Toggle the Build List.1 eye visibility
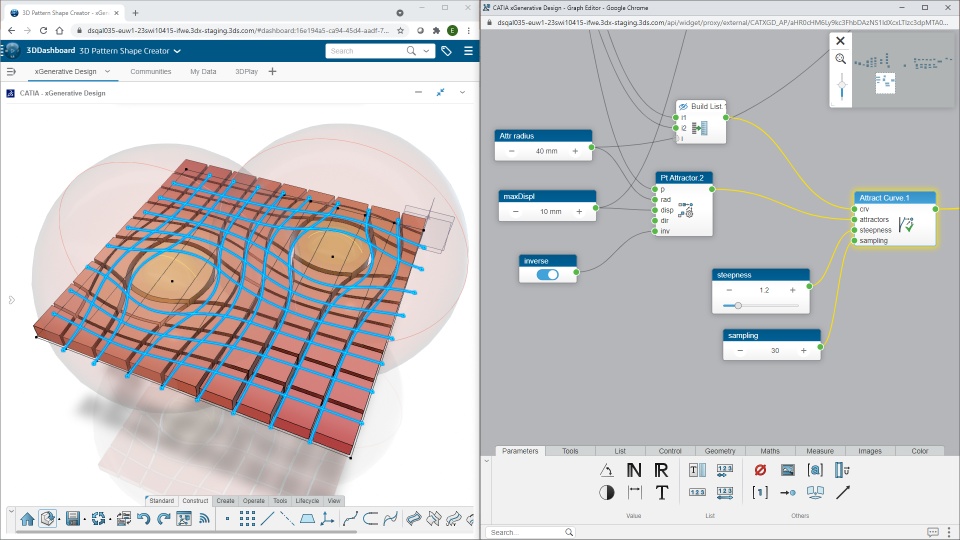This screenshot has height=540, width=960. coord(683,107)
